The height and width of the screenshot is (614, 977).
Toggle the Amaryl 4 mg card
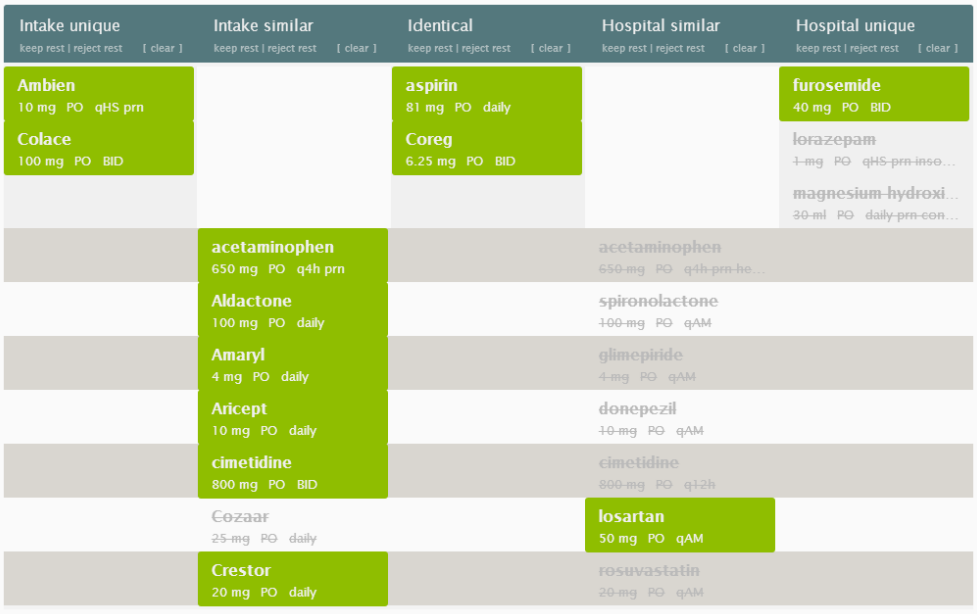[292, 364]
